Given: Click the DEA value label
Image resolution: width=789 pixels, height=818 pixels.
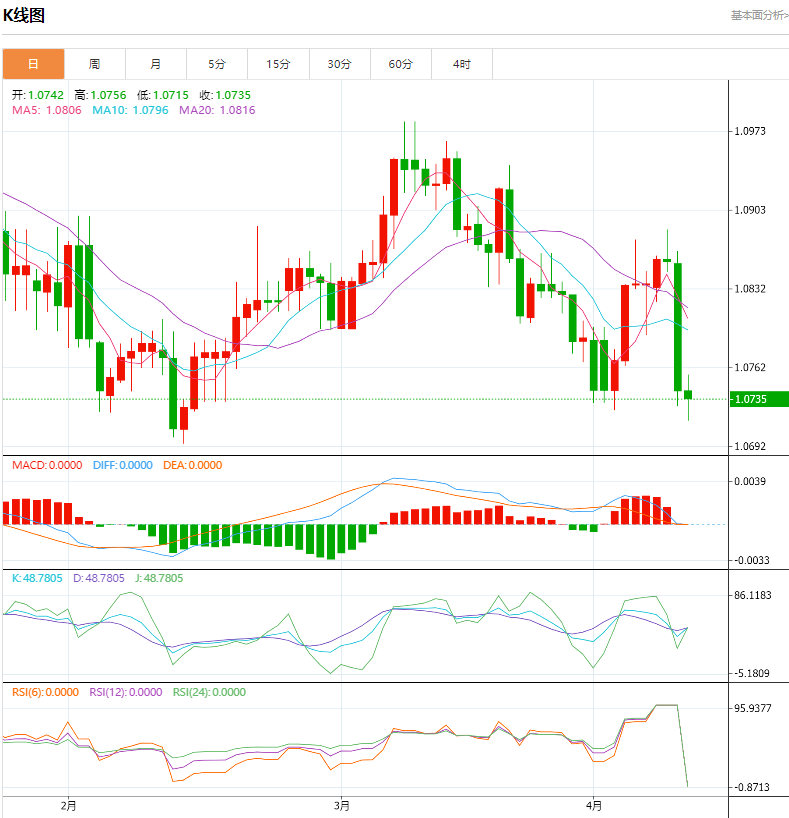Looking at the screenshot, I should pos(192,465).
